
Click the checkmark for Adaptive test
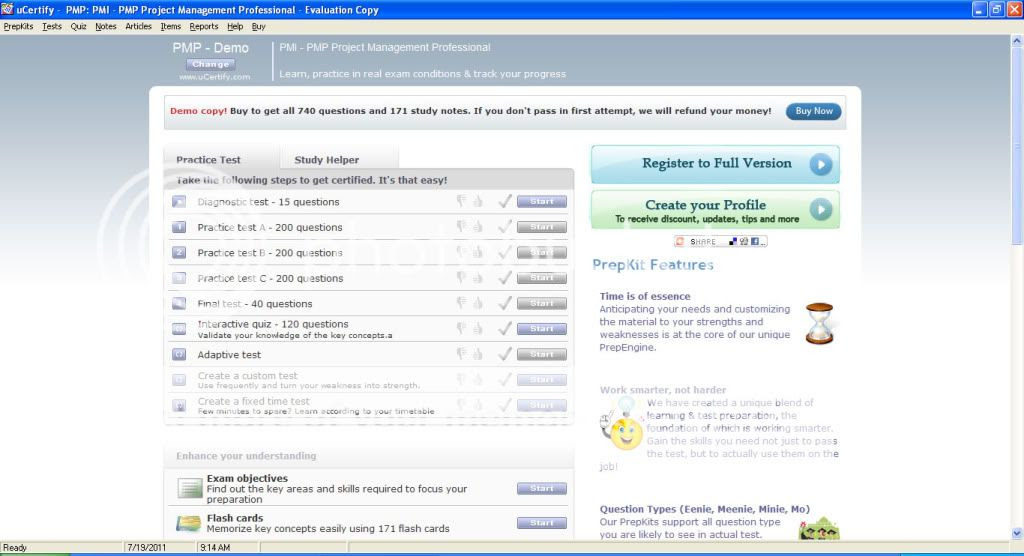(505, 354)
